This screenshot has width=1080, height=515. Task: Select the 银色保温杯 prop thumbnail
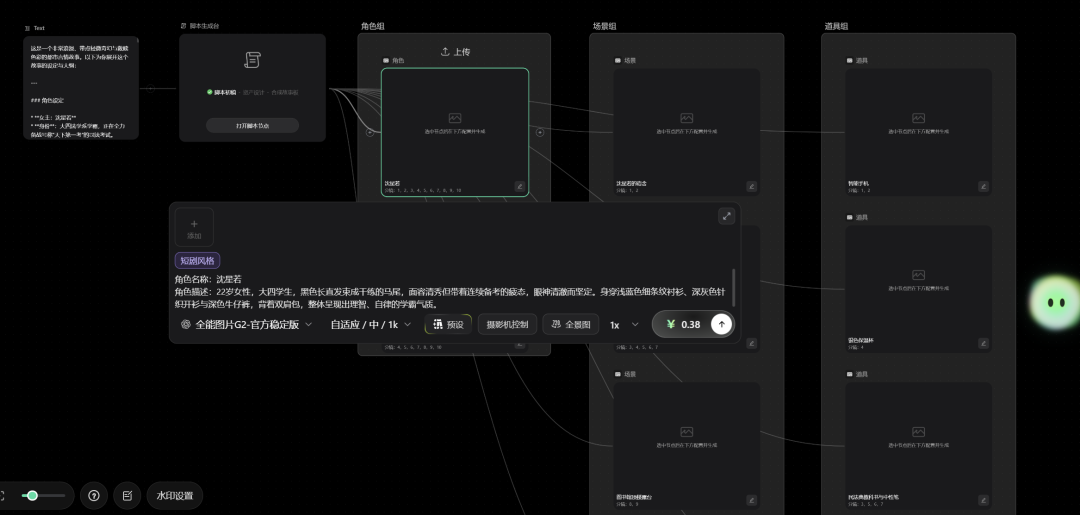coord(919,289)
